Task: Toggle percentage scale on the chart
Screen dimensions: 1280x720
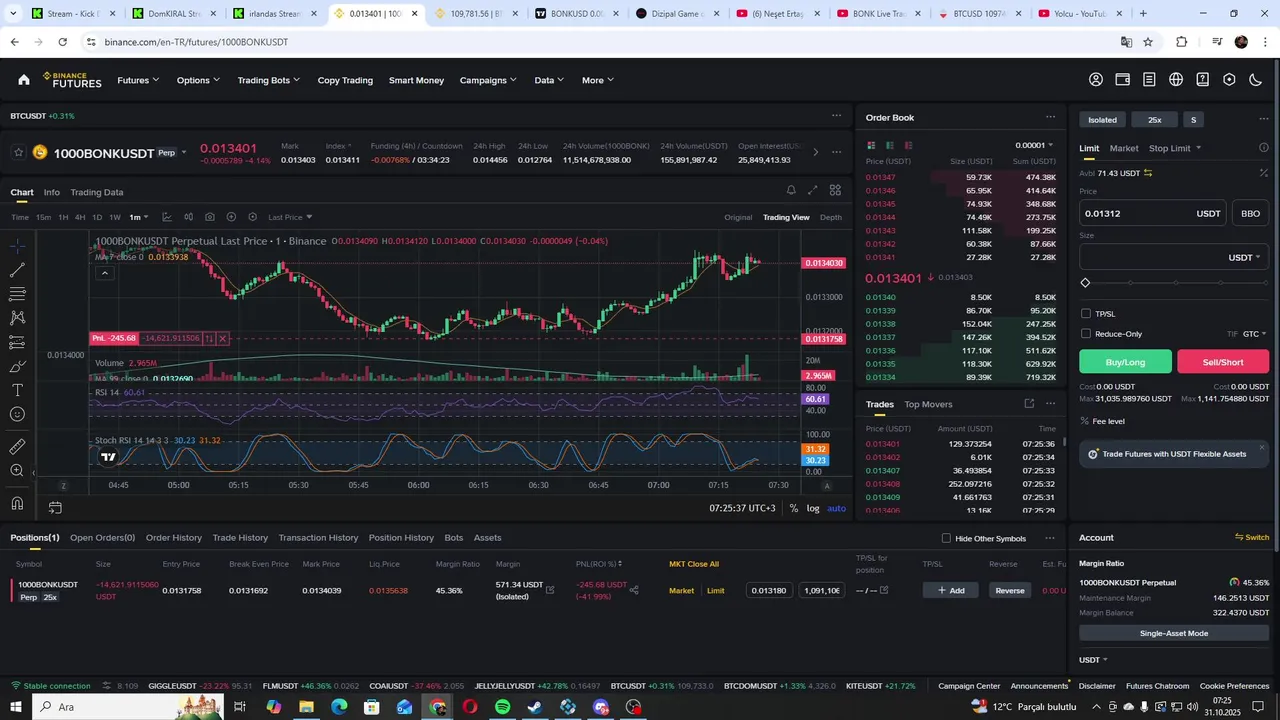Action: 794,508
